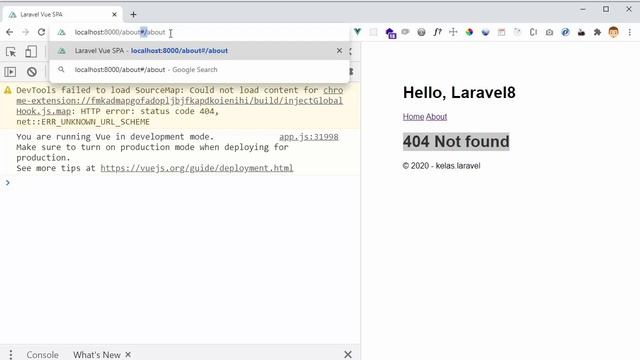Click the browser back arrow
This screenshot has height=360, width=640.
[x=9, y=32]
